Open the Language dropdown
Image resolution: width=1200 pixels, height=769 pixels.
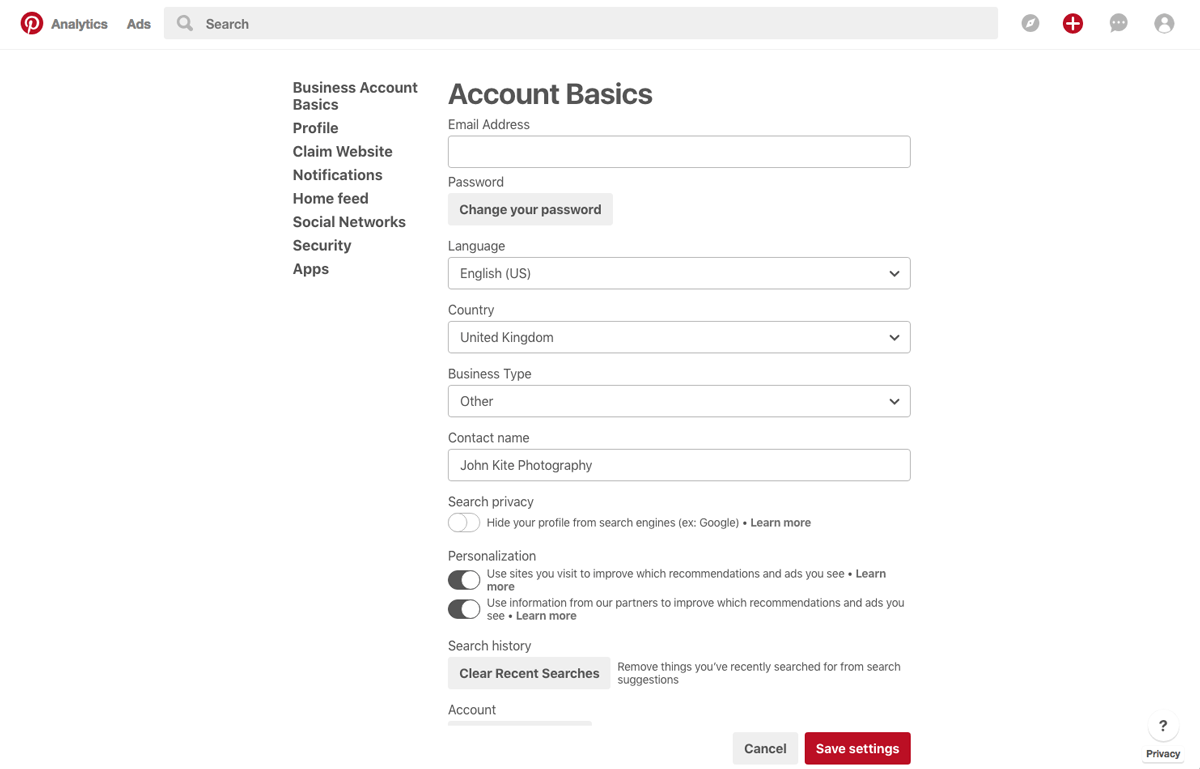[x=679, y=273]
